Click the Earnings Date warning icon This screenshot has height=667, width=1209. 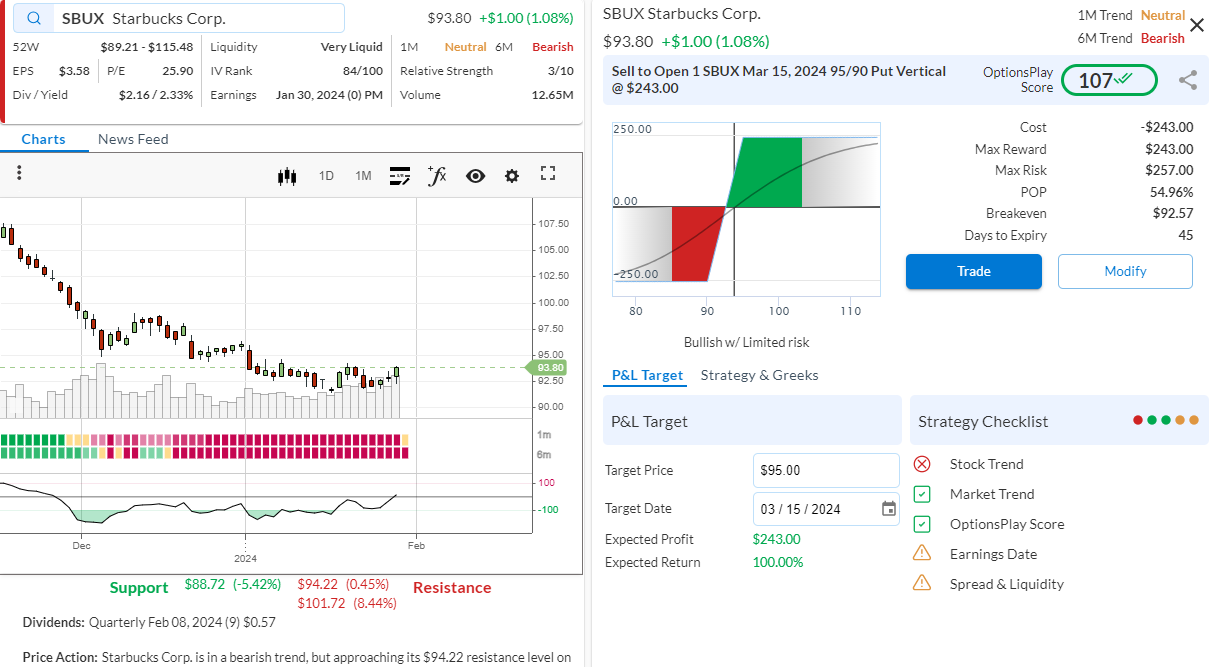tap(922, 554)
